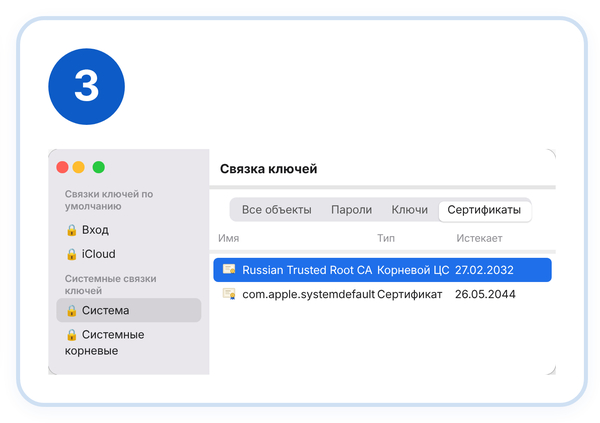Click Корневой ЦС type cell
This screenshot has height=423, width=600.
413,270
